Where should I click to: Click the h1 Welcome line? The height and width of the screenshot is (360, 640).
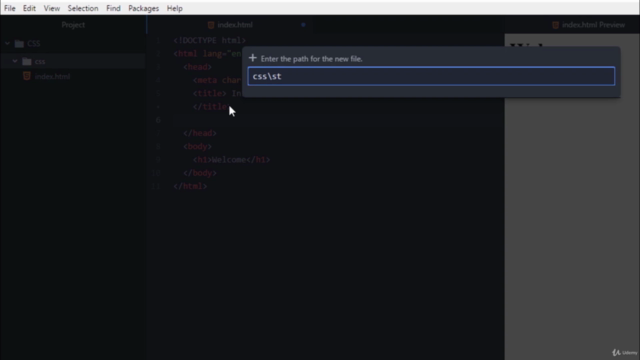(231, 160)
